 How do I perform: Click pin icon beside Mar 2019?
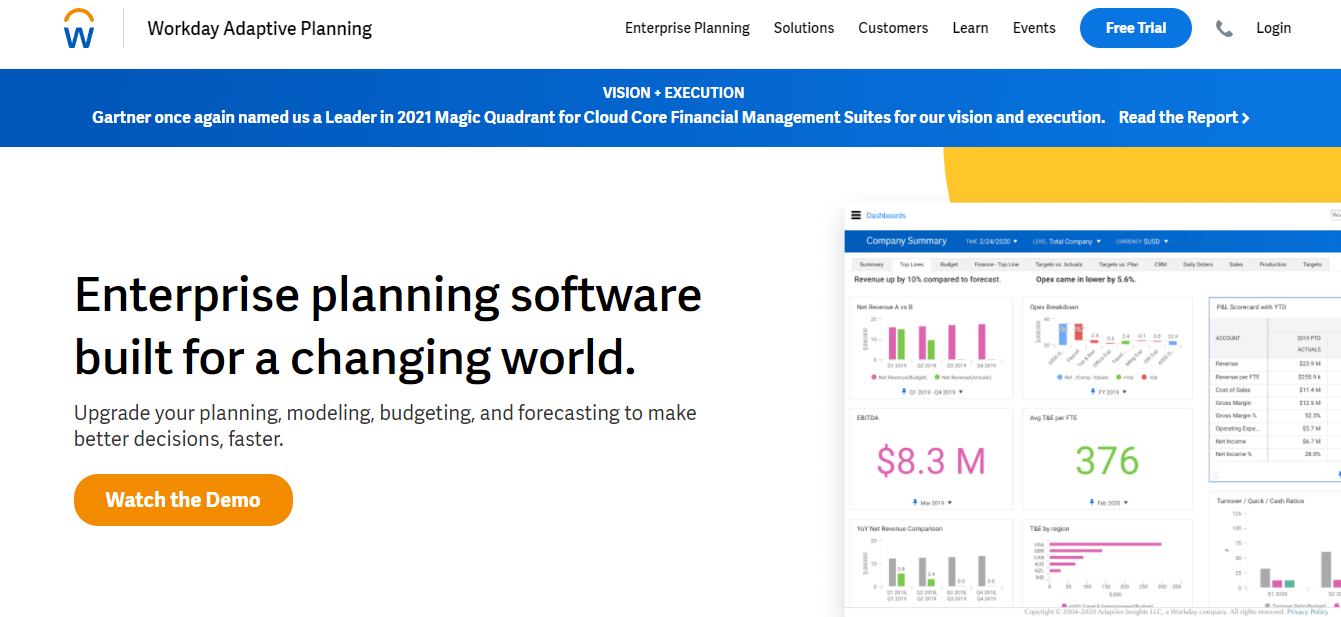915,502
